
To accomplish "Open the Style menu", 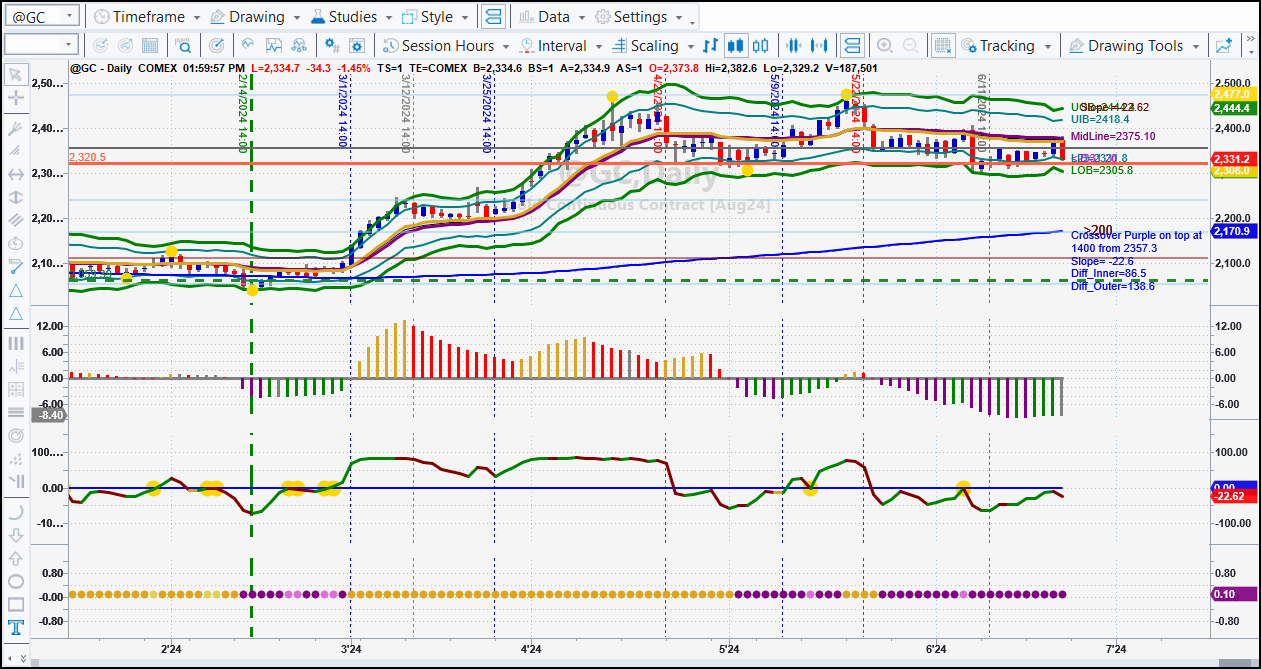I will pos(437,17).
